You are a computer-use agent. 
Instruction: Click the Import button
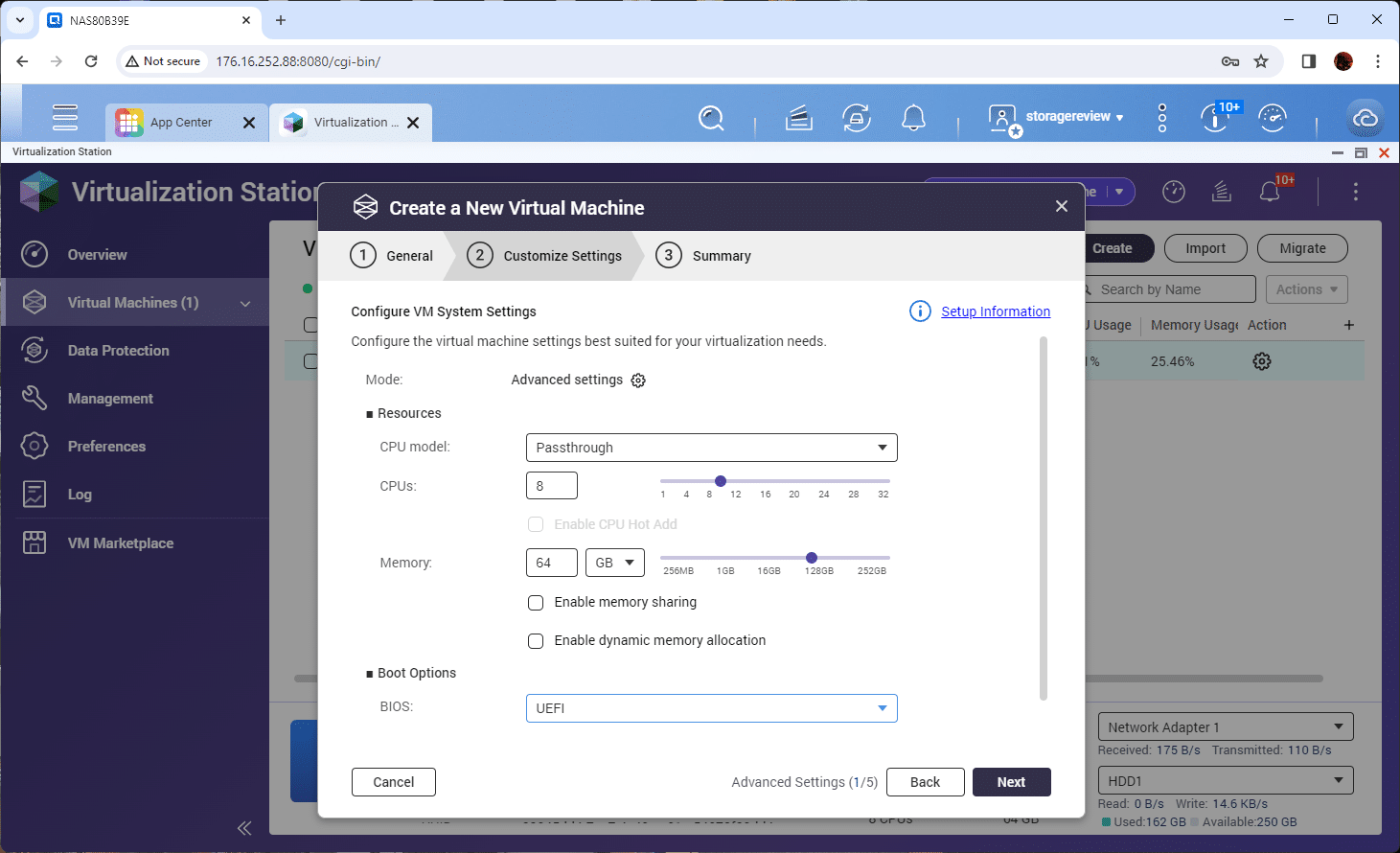(1205, 248)
